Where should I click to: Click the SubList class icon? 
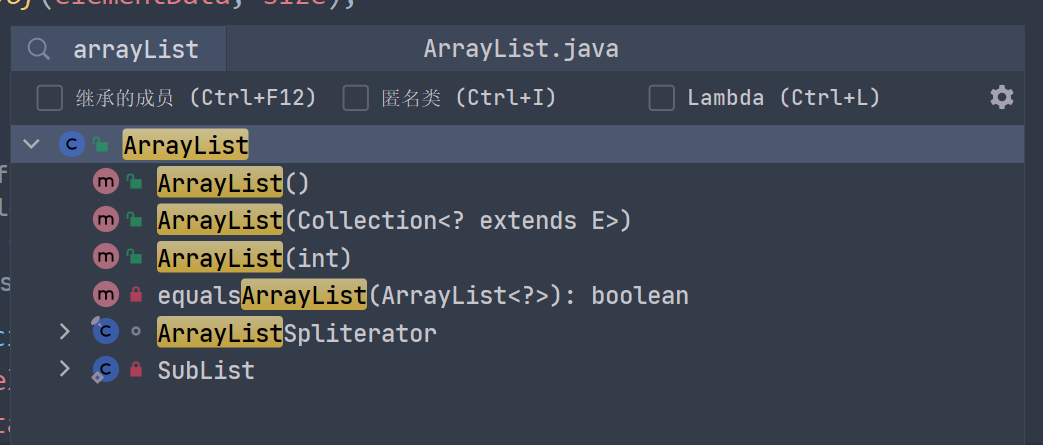tap(104, 370)
